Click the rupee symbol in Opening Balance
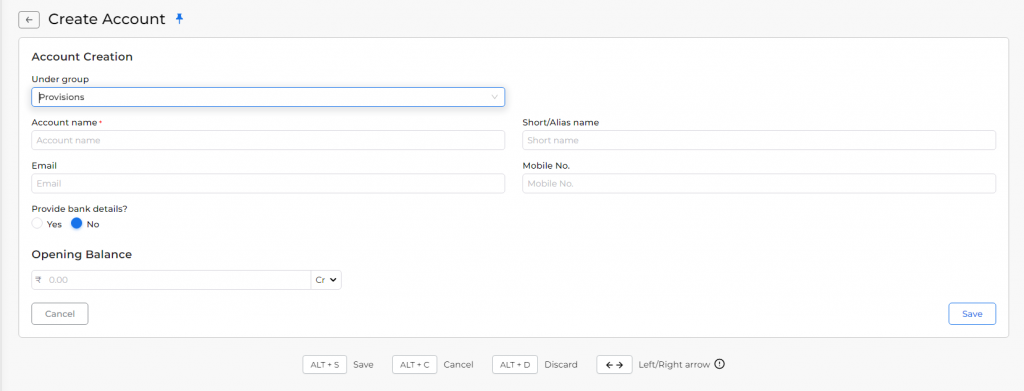Image resolution: width=1024 pixels, height=391 pixels. coord(39,279)
